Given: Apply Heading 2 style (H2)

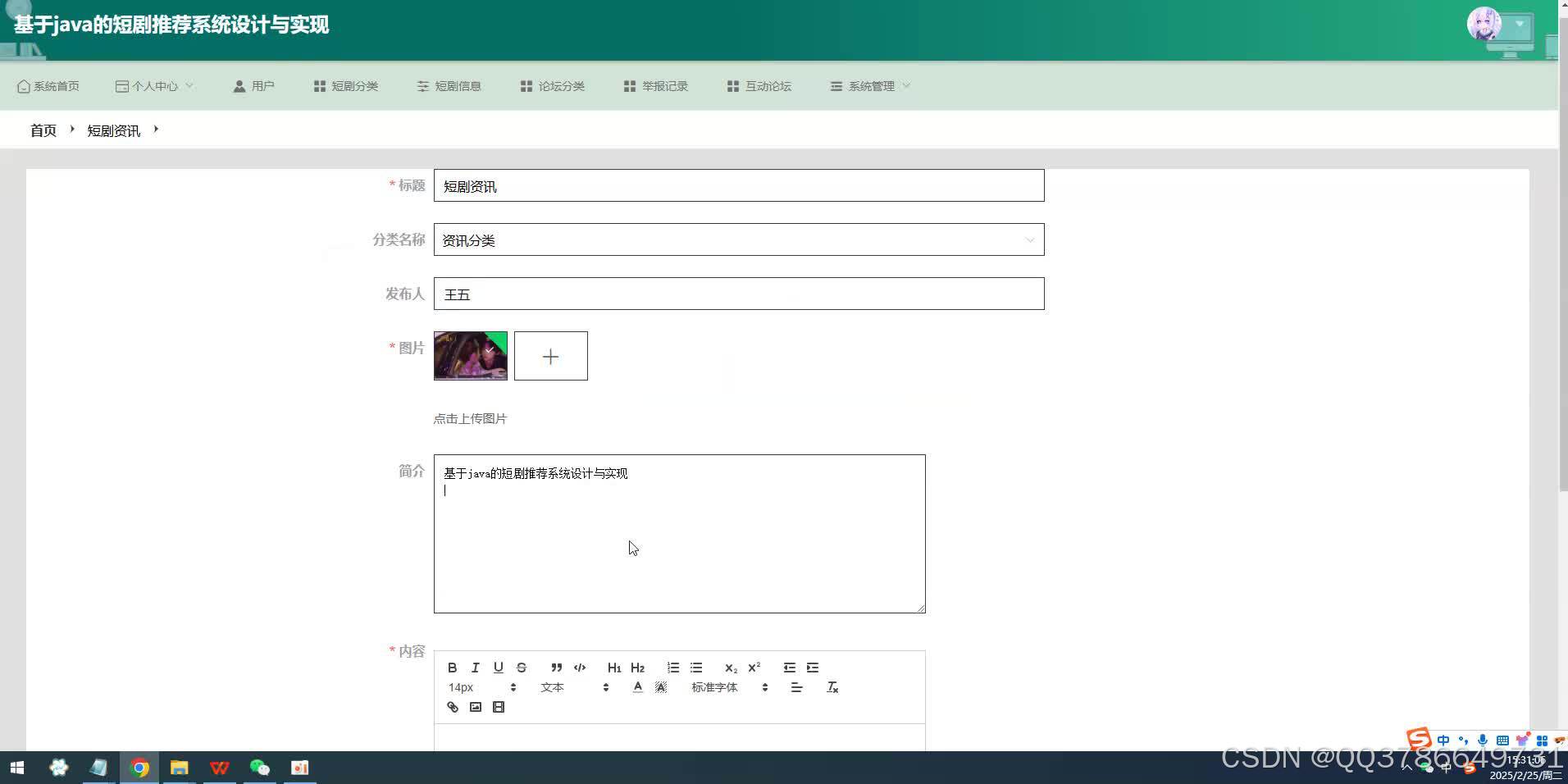Looking at the screenshot, I should pyautogui.click(x=638, y=668).
